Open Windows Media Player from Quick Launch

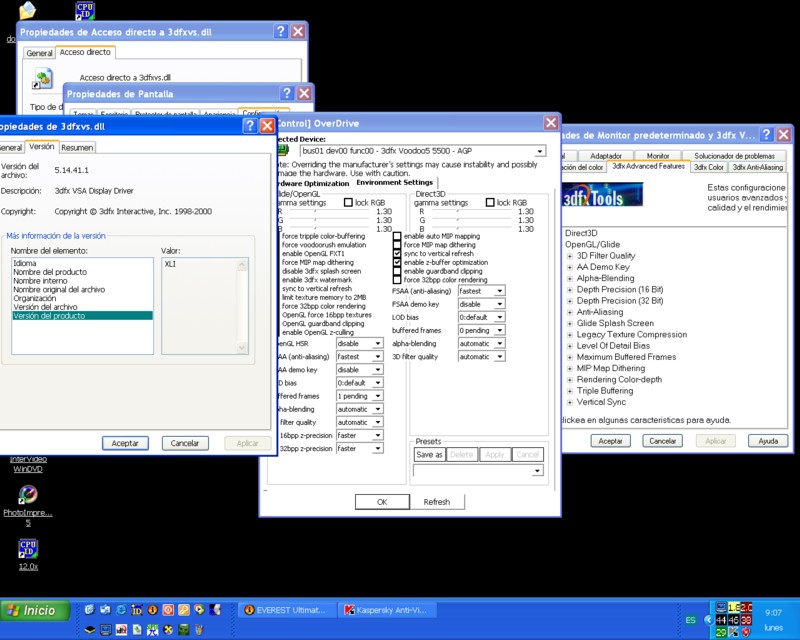point(199,609)
